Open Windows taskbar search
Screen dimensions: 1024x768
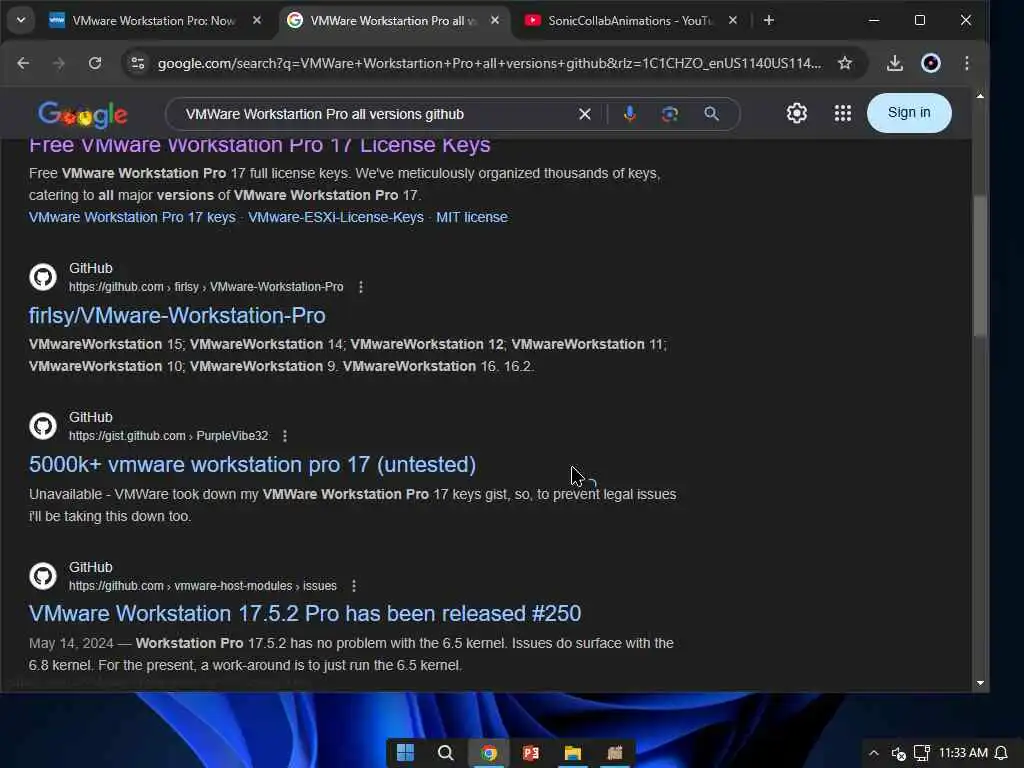tap(446, 752)
